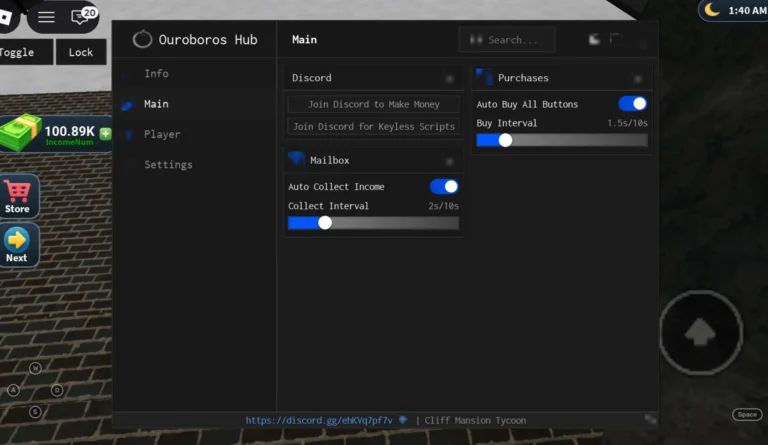Click the Mailbox section icon
The height and width of the screenshot is (445, 768).
(x=296, y=159)
